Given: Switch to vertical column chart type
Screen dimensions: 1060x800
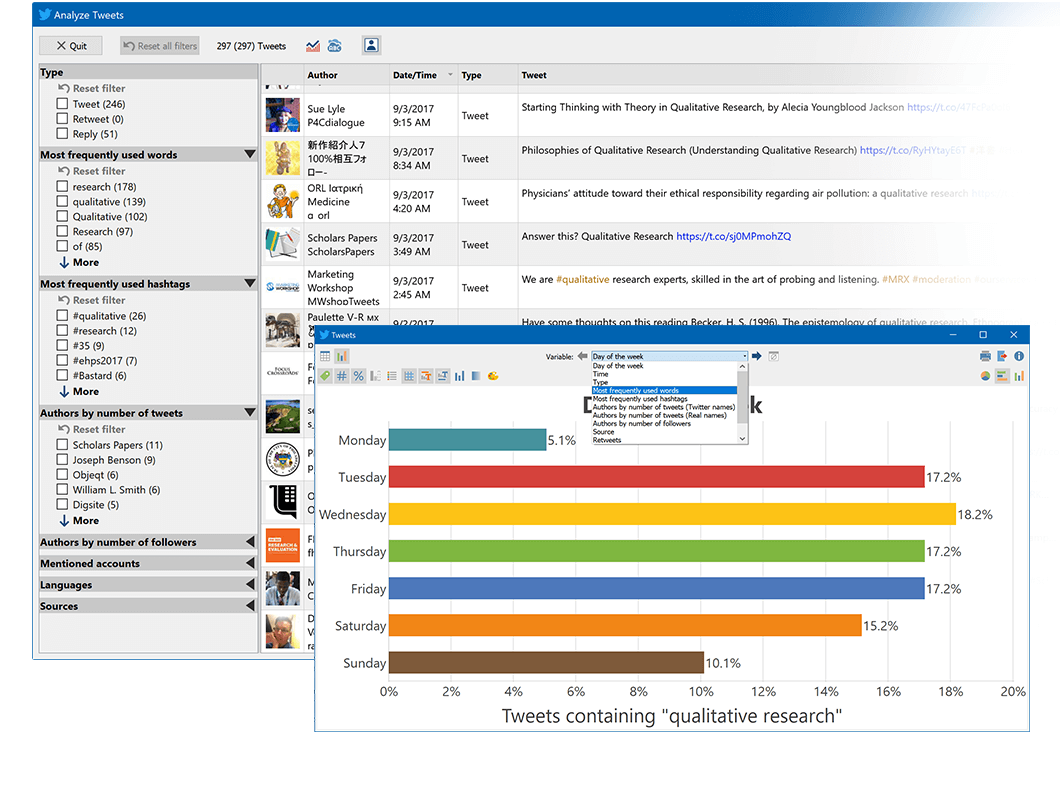Looking at the screenshot, I should point(1019,376).
